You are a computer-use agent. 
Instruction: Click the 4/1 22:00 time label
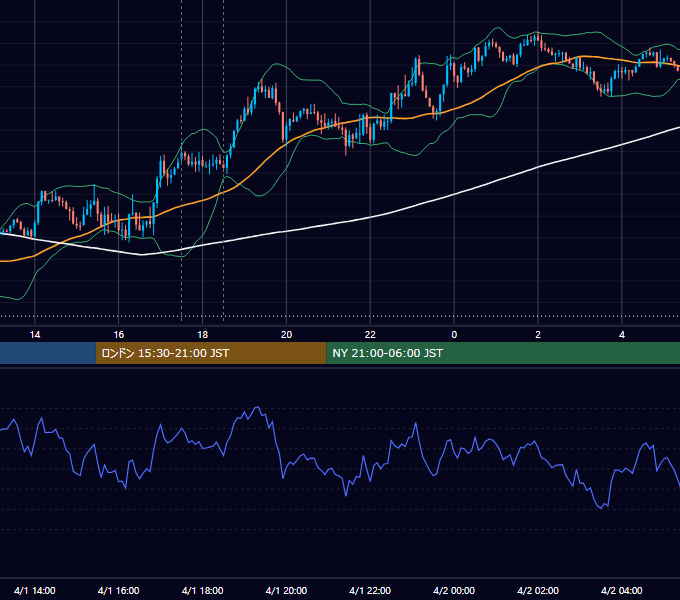370,590
